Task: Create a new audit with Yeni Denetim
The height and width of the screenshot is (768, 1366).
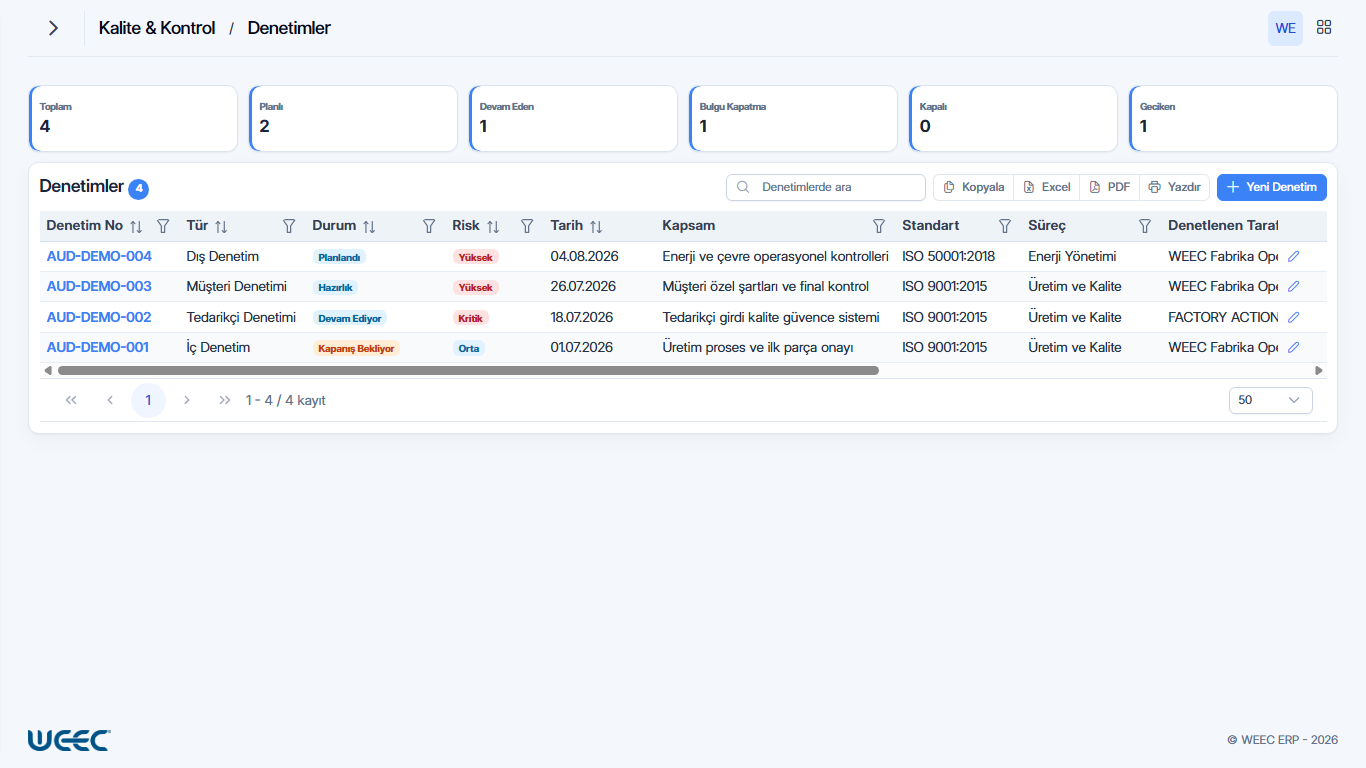Action: click(x=1272, y=187)
